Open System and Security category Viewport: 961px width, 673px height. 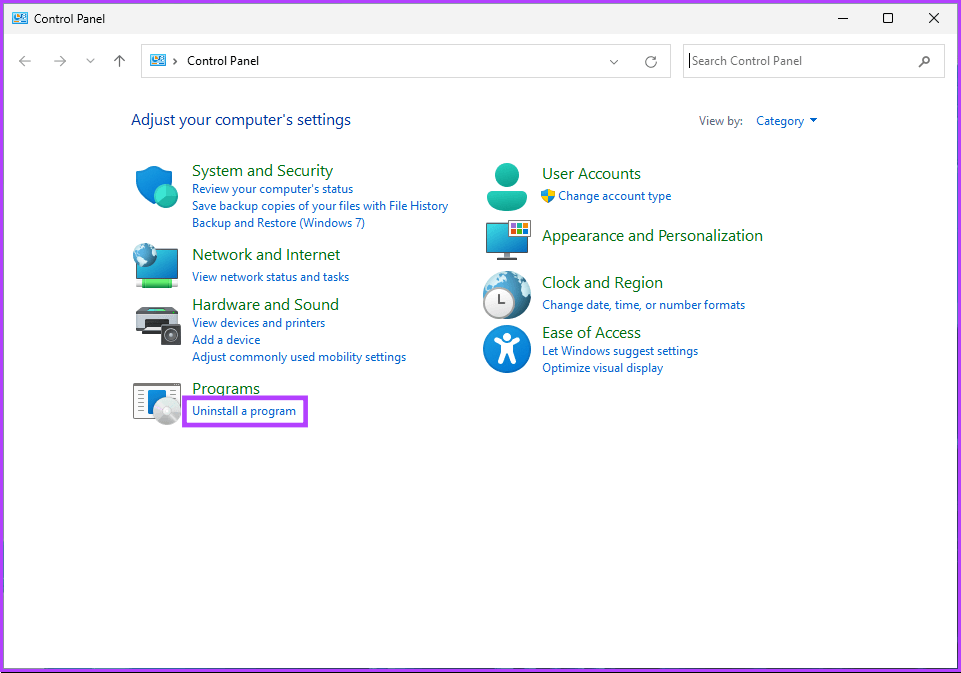click(262, 170)
